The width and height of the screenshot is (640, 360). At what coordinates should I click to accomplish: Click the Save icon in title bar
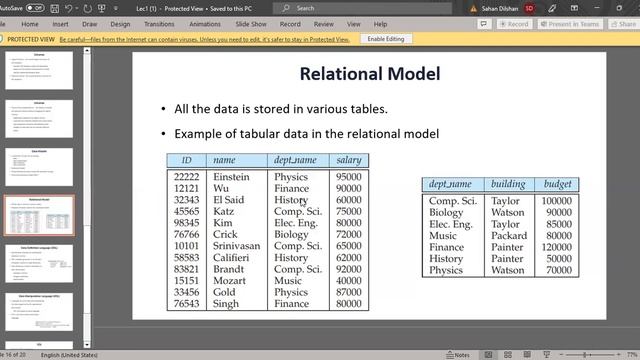click(x=54, y=8)
